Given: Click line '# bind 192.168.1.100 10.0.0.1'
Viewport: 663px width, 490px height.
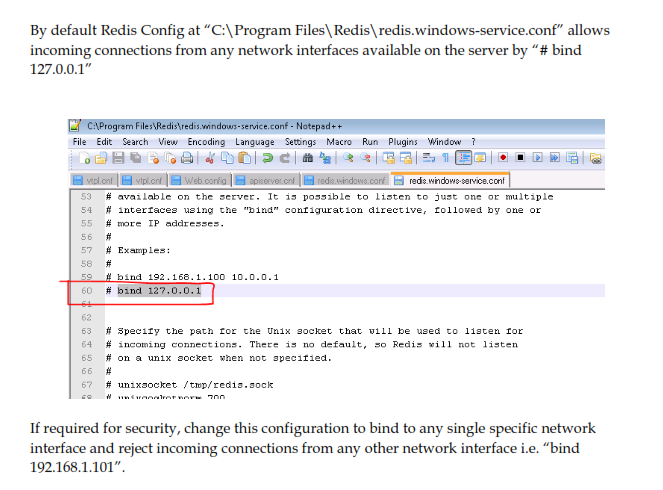Looking at the screenshot, I should 192,277.
